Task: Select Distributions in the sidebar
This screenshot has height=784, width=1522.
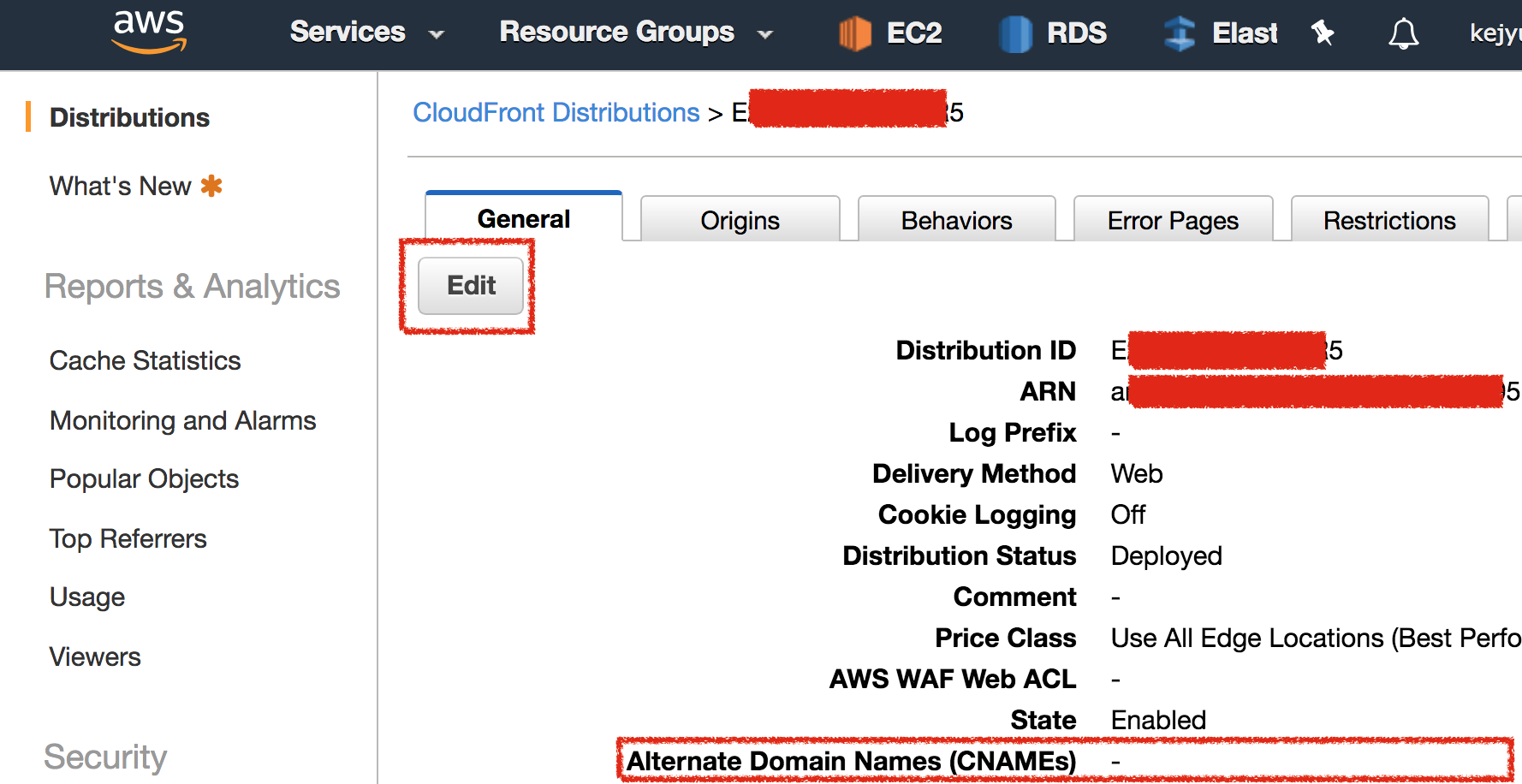Action: point(129,117)
